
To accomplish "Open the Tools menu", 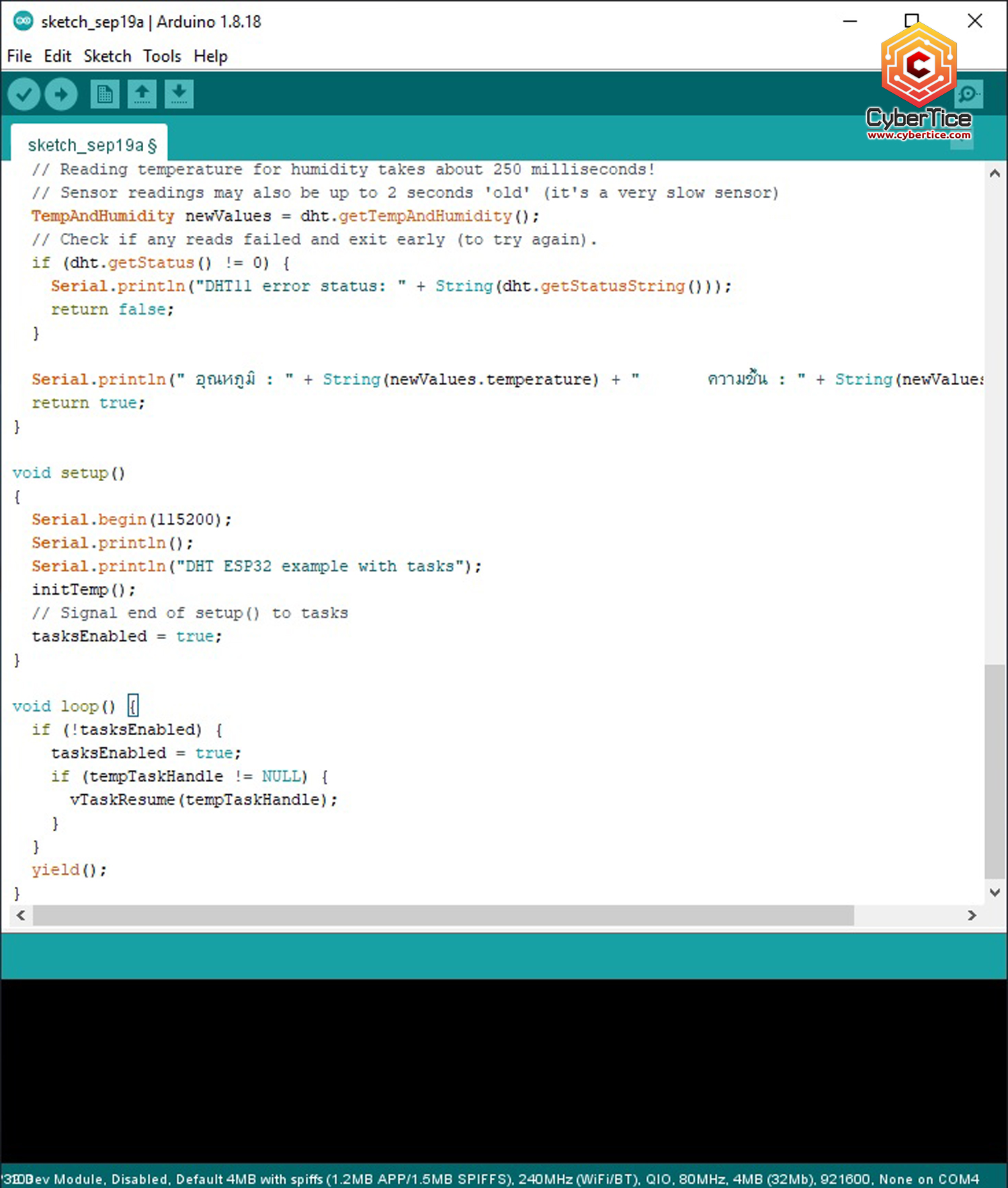I will pyautogui.click(x=162, y=56).
